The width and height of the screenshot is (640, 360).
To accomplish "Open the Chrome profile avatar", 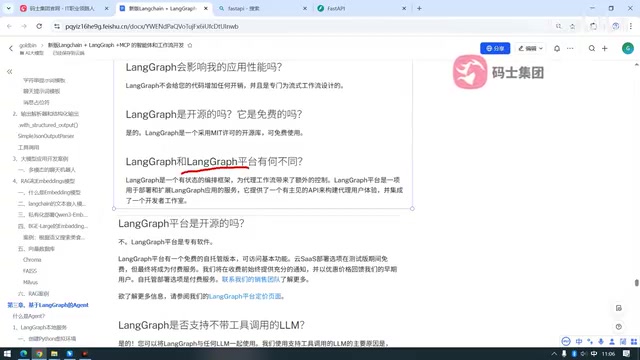I will [616, 26].
